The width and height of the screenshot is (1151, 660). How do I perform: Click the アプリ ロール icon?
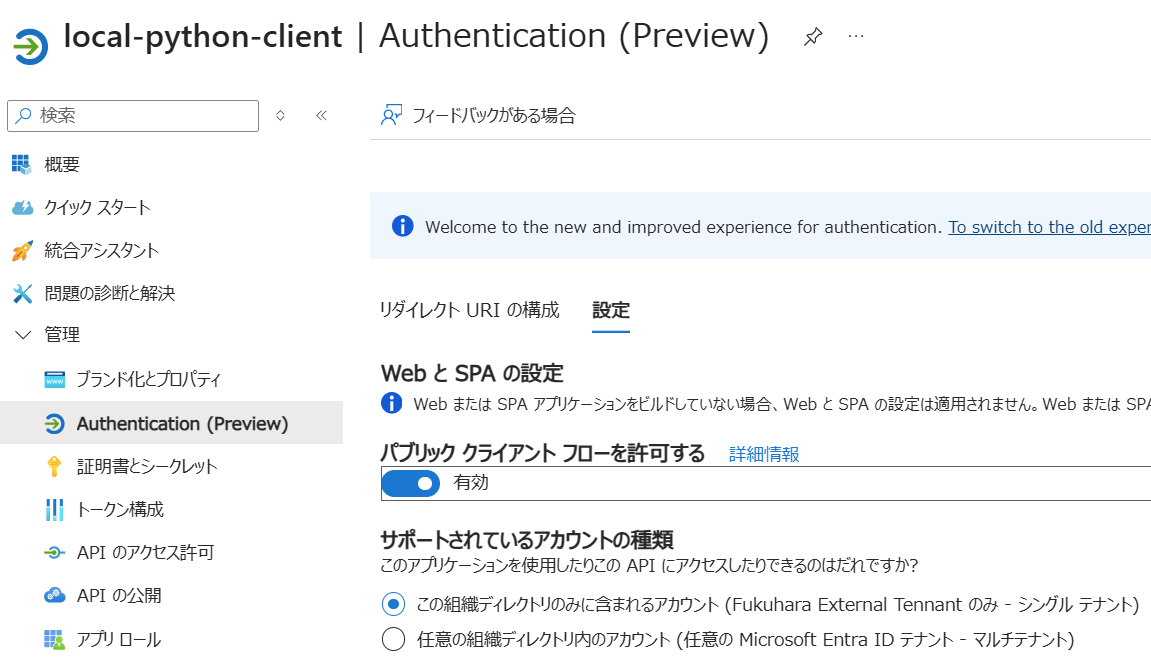[x=54, y=639]
